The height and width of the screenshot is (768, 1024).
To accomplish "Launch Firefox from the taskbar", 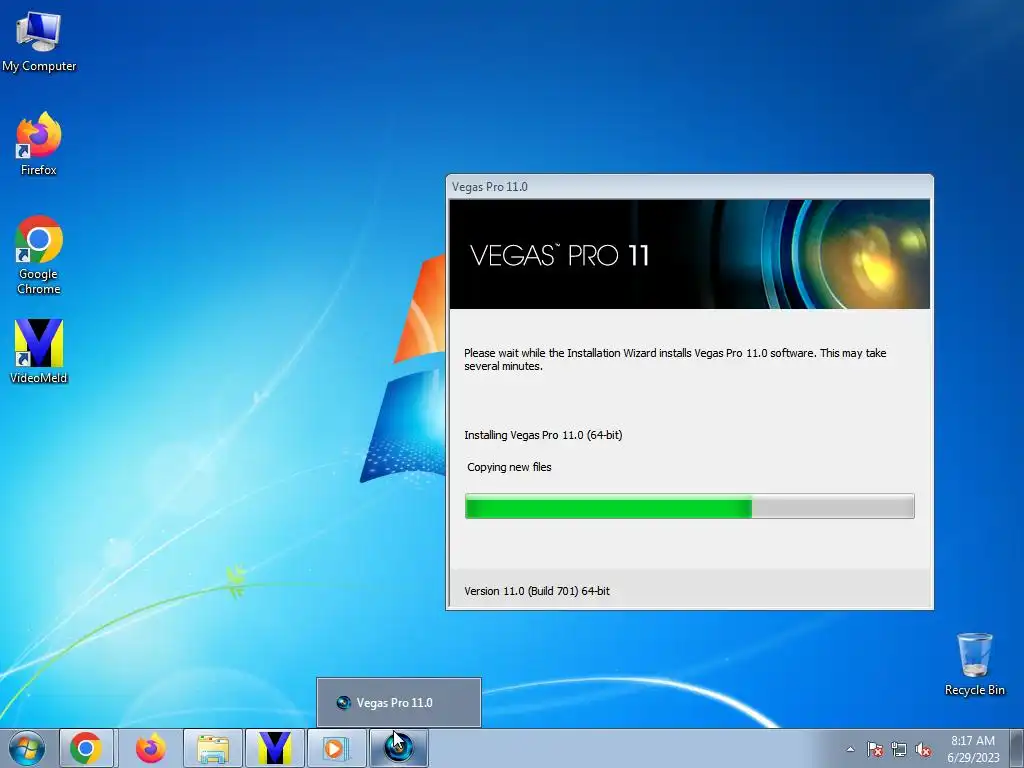I will pyautogui.click(x=150, y=748).
